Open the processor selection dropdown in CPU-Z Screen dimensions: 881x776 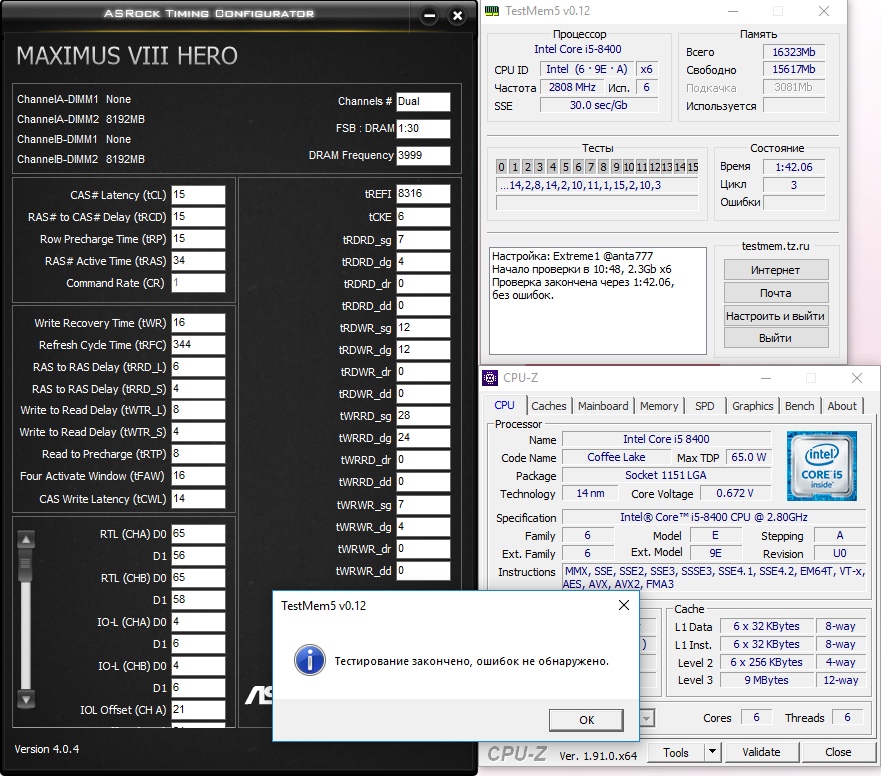coord(647,718)
